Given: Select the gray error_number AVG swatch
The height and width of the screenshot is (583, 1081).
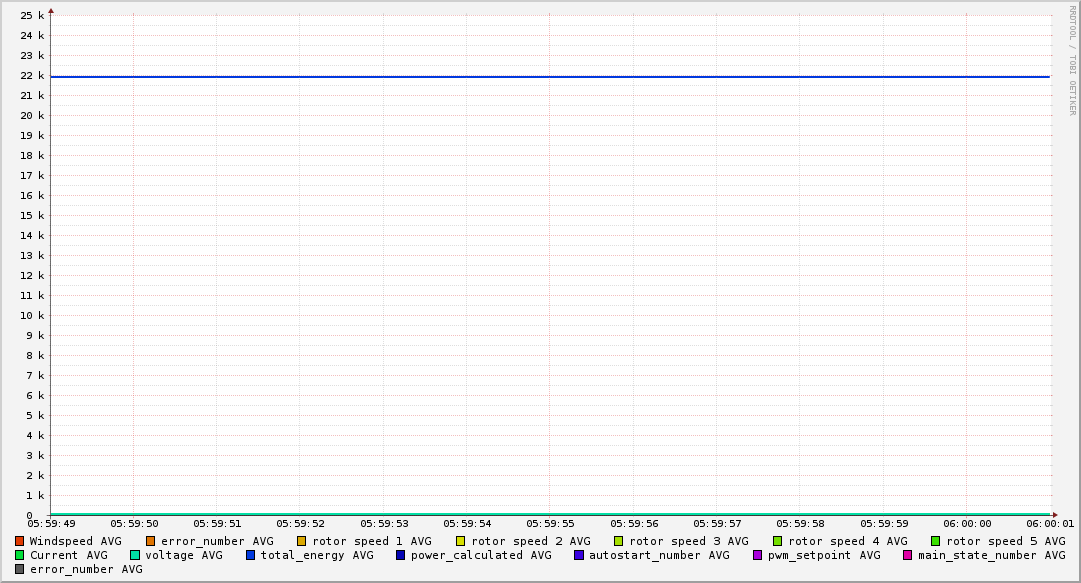Looking at the screenshot, I should click(20, 569).
